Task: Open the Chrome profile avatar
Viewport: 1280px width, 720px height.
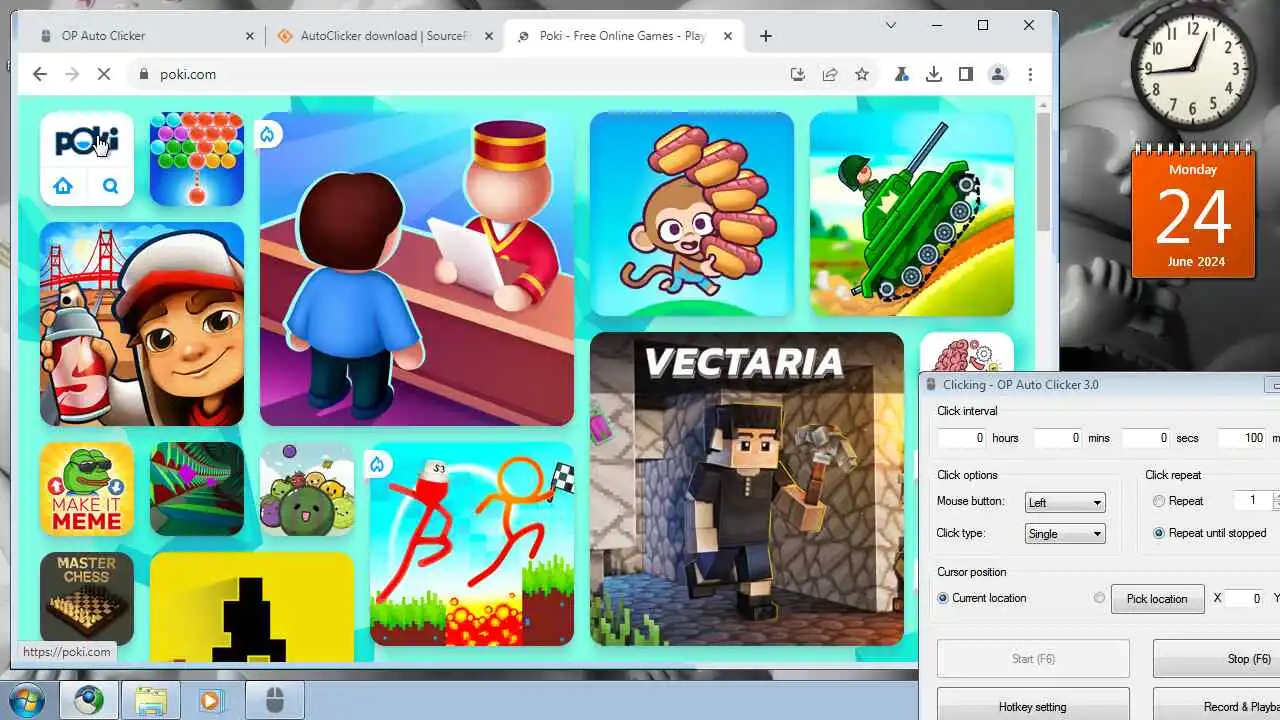Action: point(998,74)
